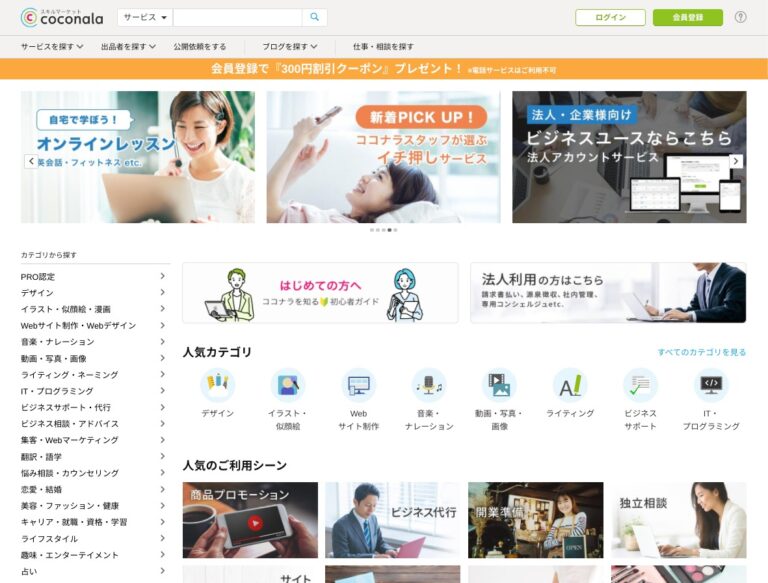Image resolution: width=768 pixels, height=583 pixels.
Task: Open 独立相談 scene card
Action: pyautogui.click(x=679, y=520)
